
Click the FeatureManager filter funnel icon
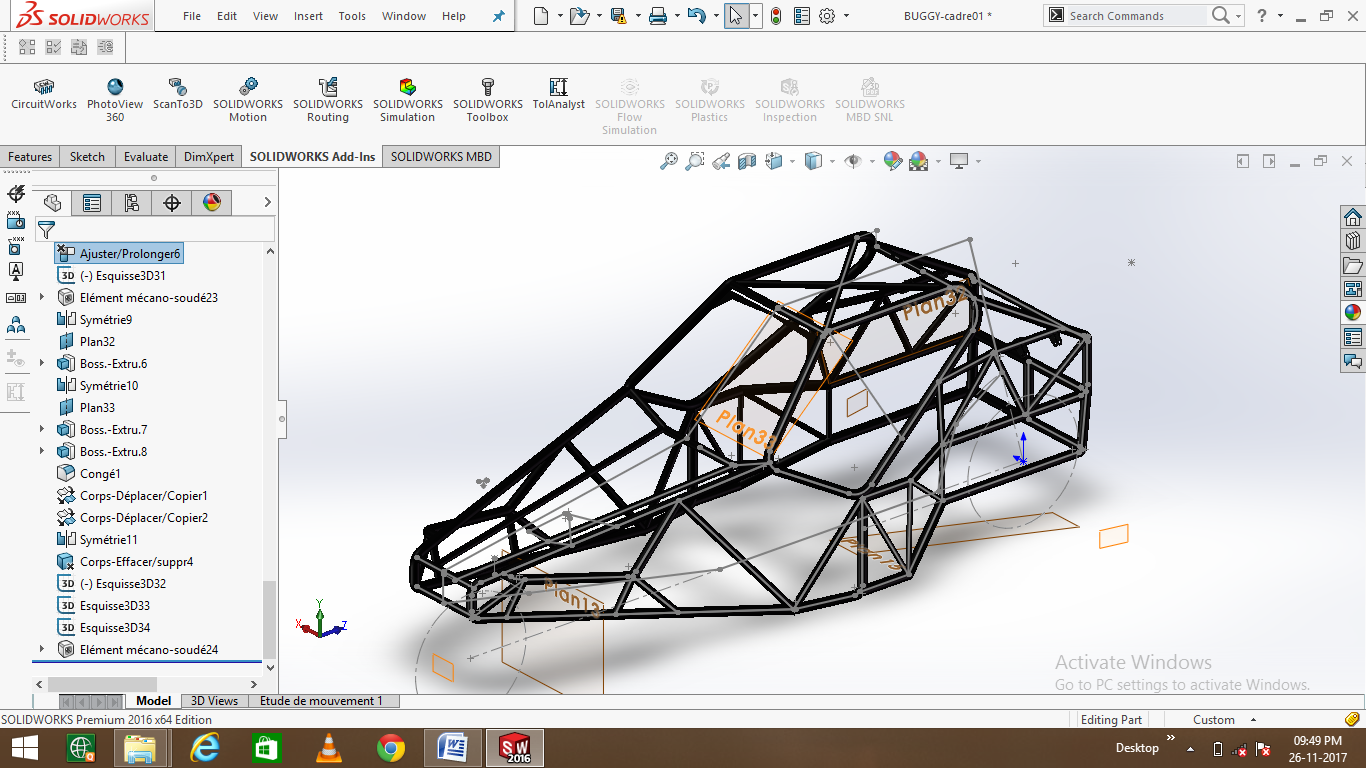[47, 227]
